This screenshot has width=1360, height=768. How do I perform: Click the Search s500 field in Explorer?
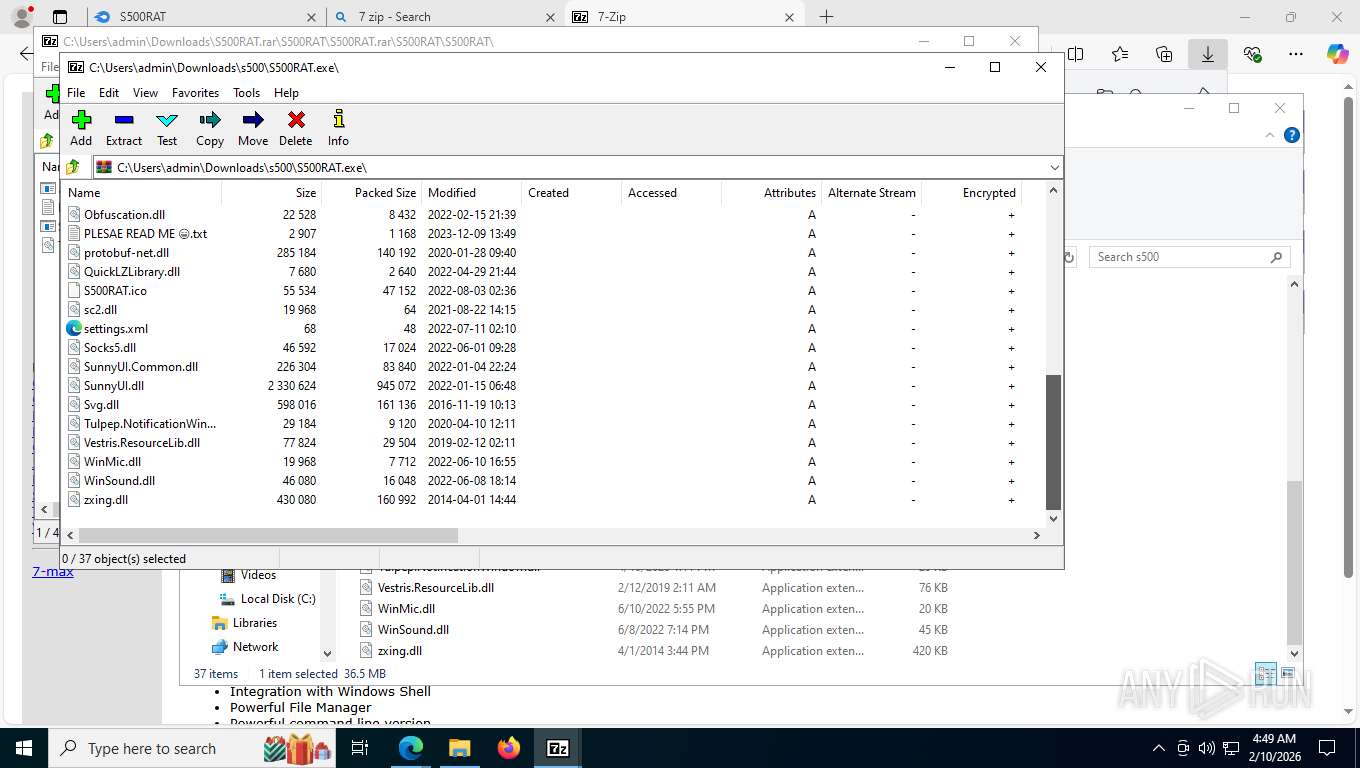point(1189,257)
